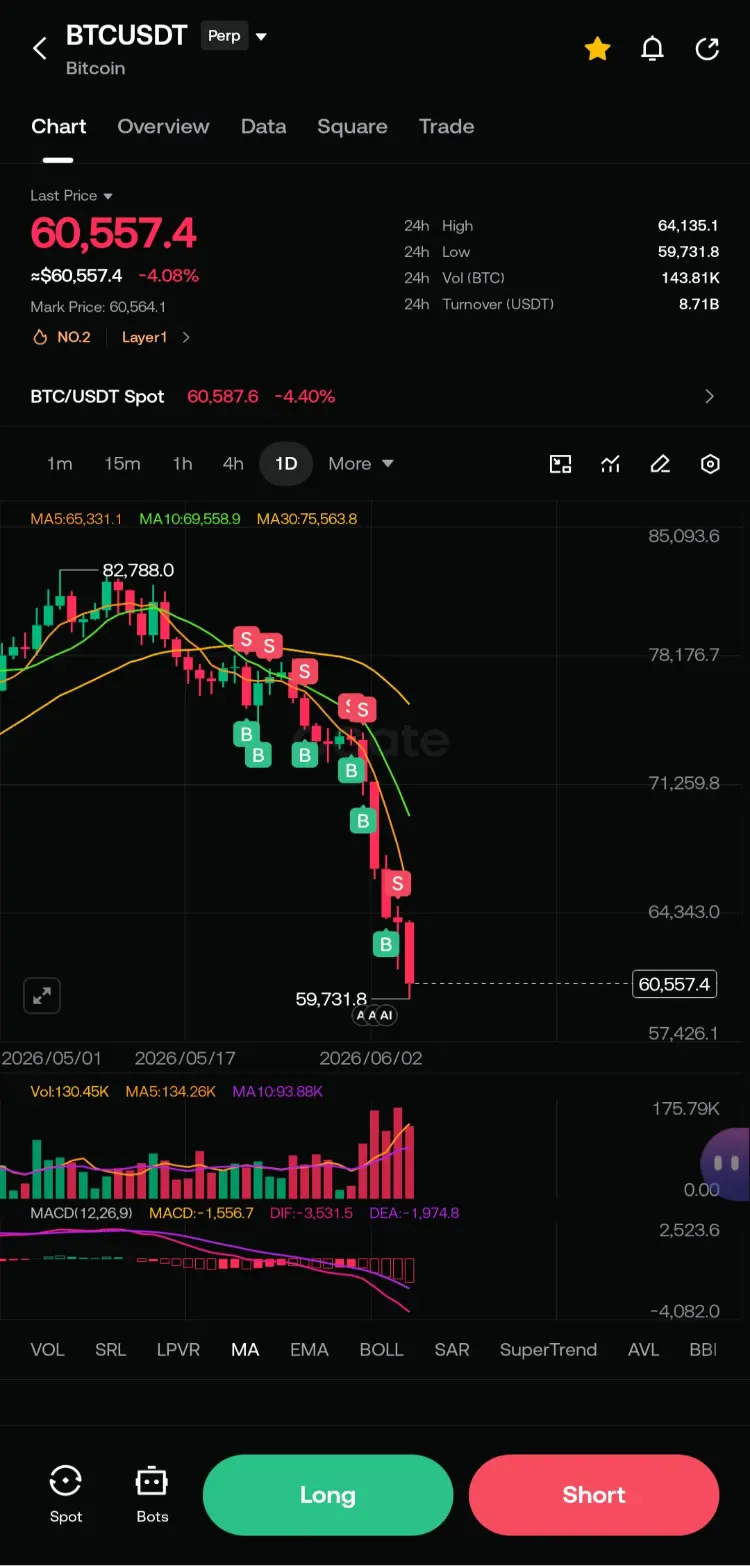The height and width of the screenshot is (1566, 750).
Task: Tap the AI marker below the candles
Action: tap(386, 1015)
